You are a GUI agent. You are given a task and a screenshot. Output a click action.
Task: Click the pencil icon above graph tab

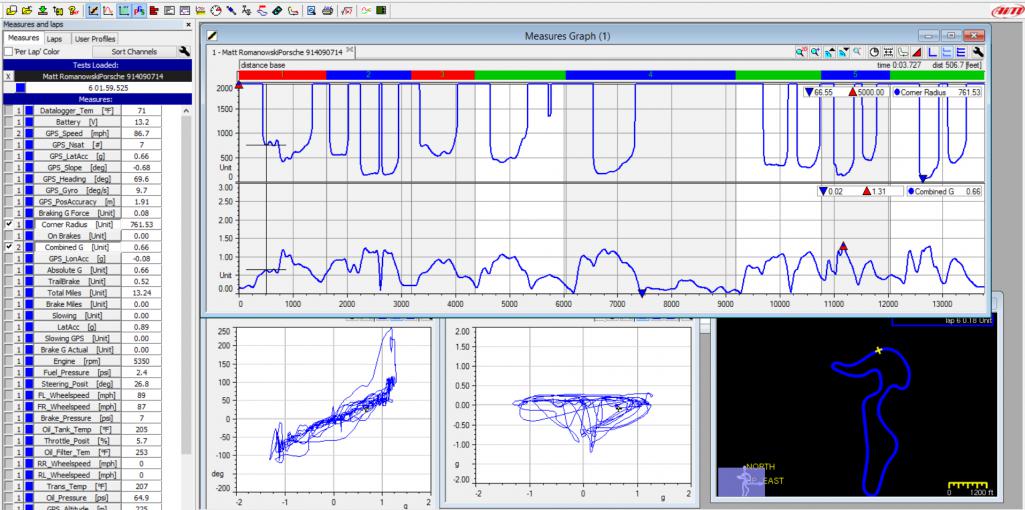tap(212, 37)
